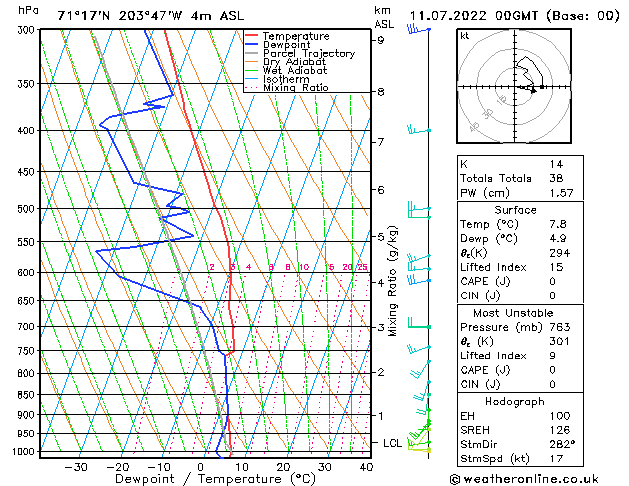
Task: Click the 300 pressure level label
Action: click(27, 30)
